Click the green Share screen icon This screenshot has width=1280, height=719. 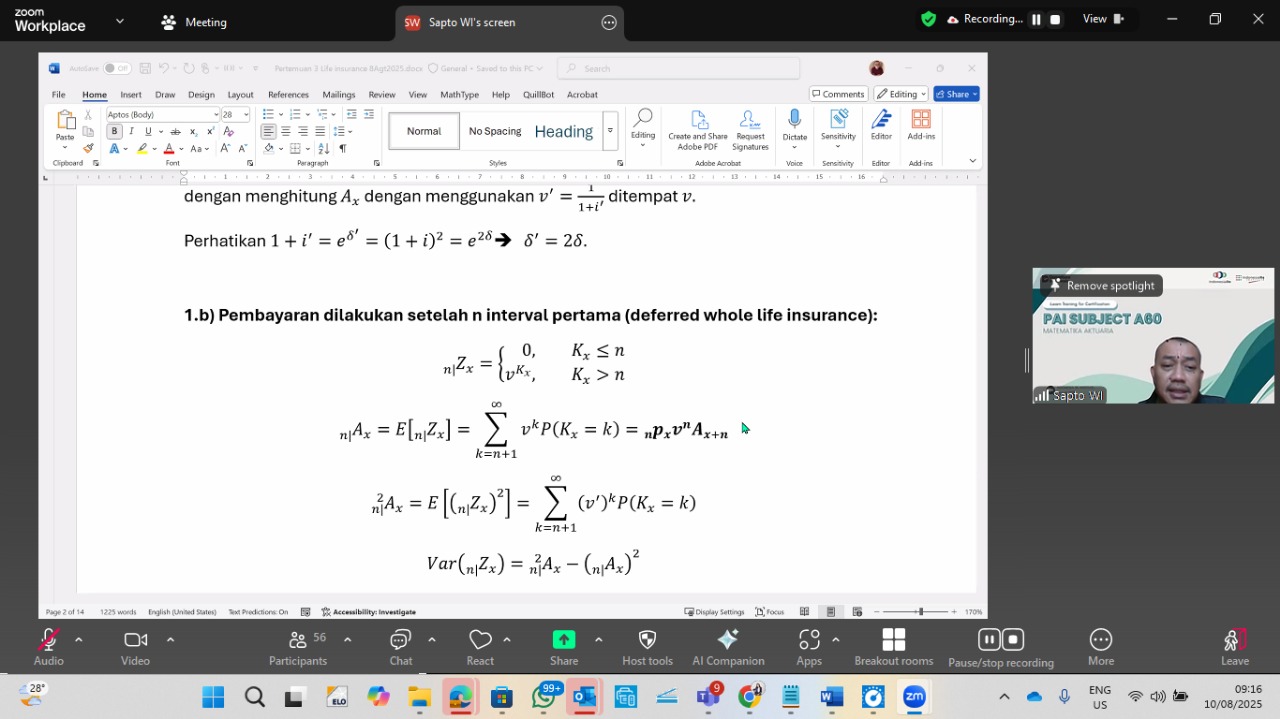[564, 640]
